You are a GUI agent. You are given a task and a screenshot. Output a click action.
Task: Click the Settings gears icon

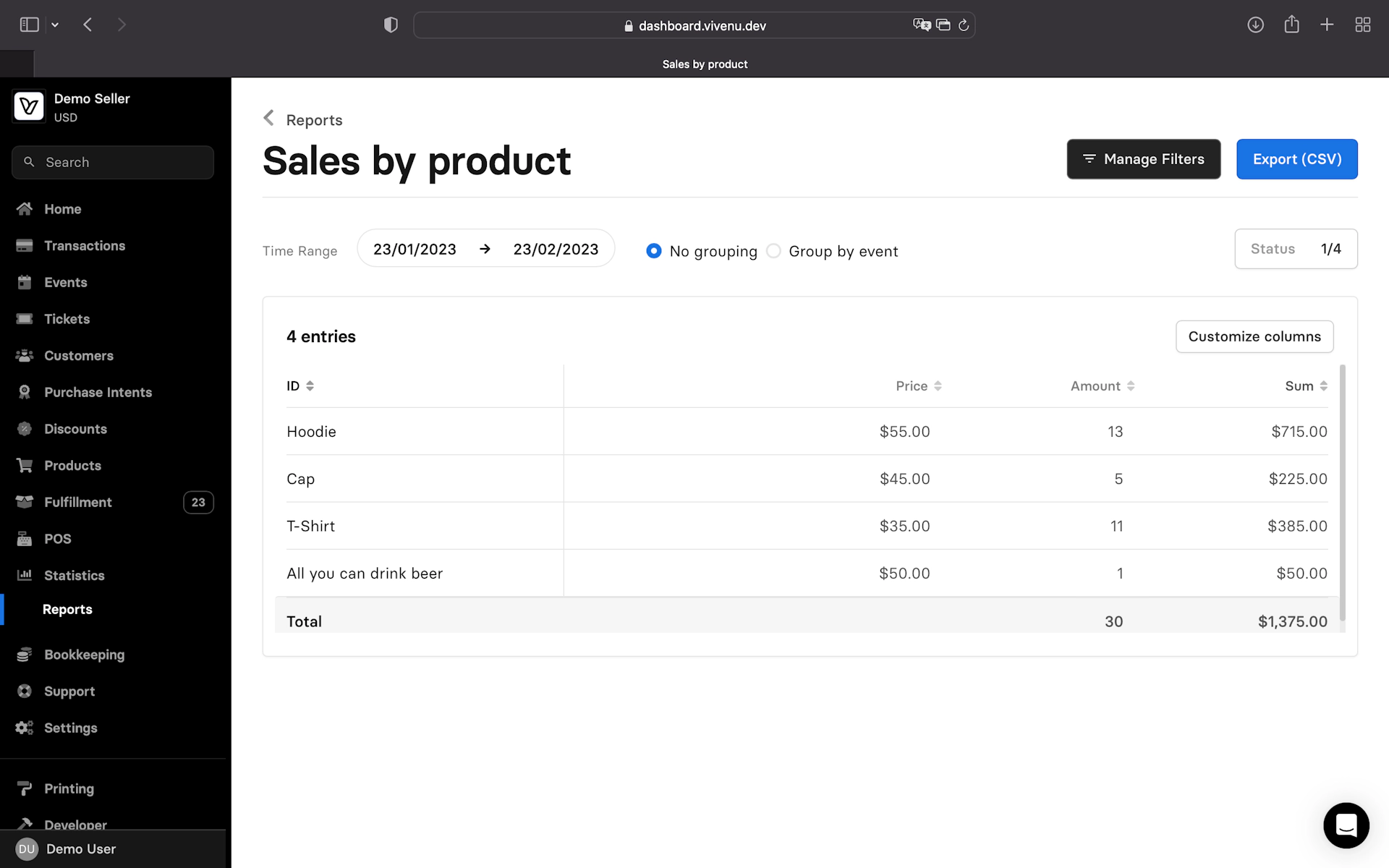(x=25, y=728)
